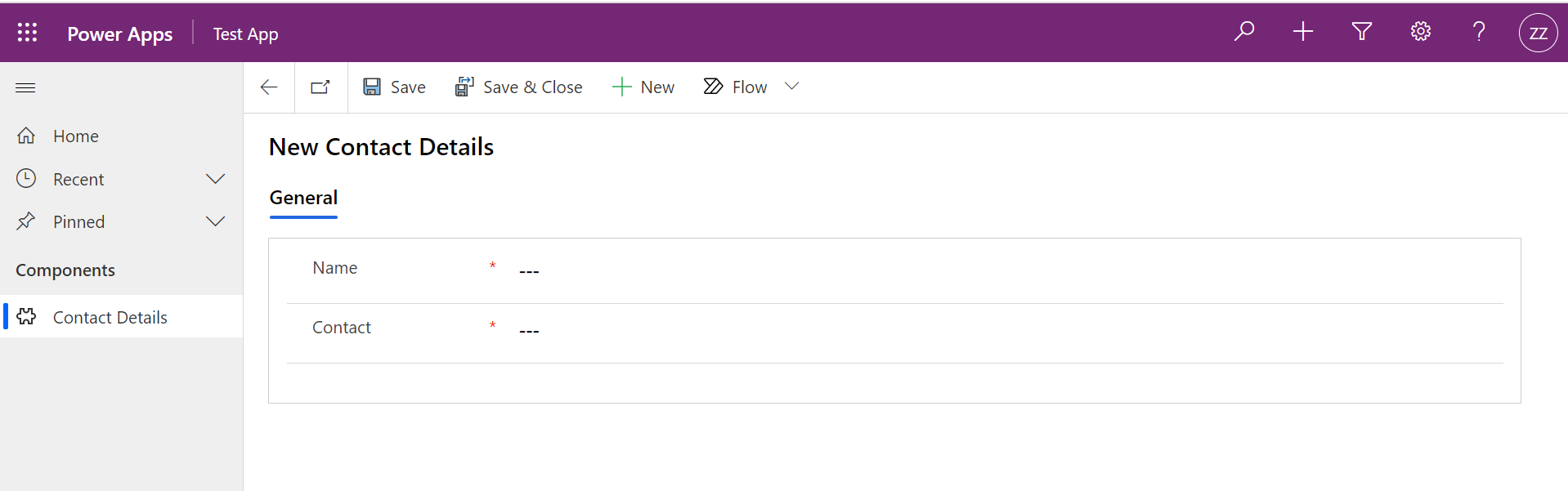1568x491 pixels.
Task: Open the ZZ user account avatar
Action: [x=1538, y=33]
